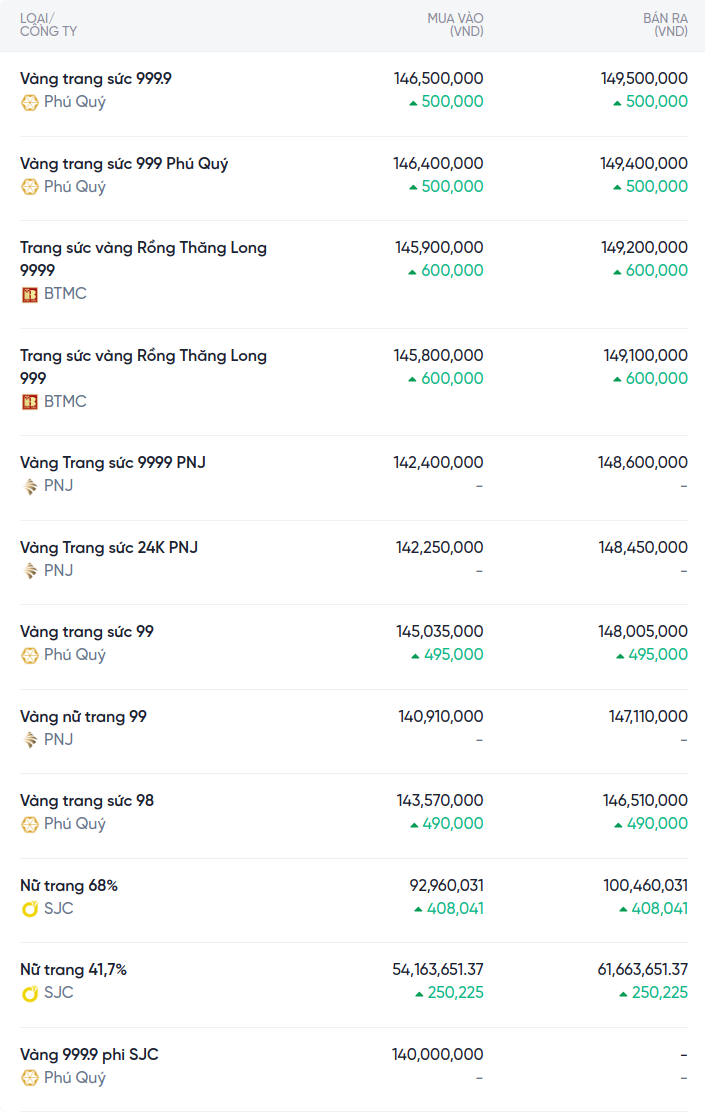Sort by the MUA VÀO (VND) column header
705x1112 pixels.
455,25
